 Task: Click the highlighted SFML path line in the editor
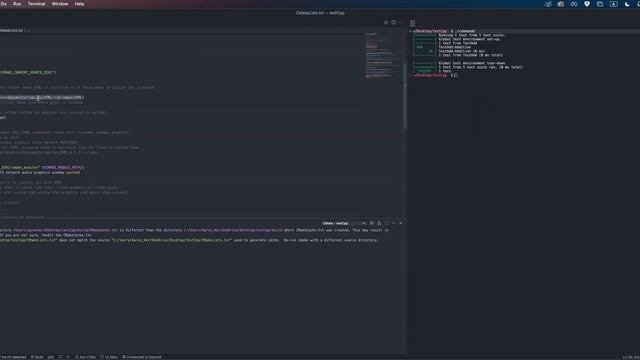pos(42,98)
